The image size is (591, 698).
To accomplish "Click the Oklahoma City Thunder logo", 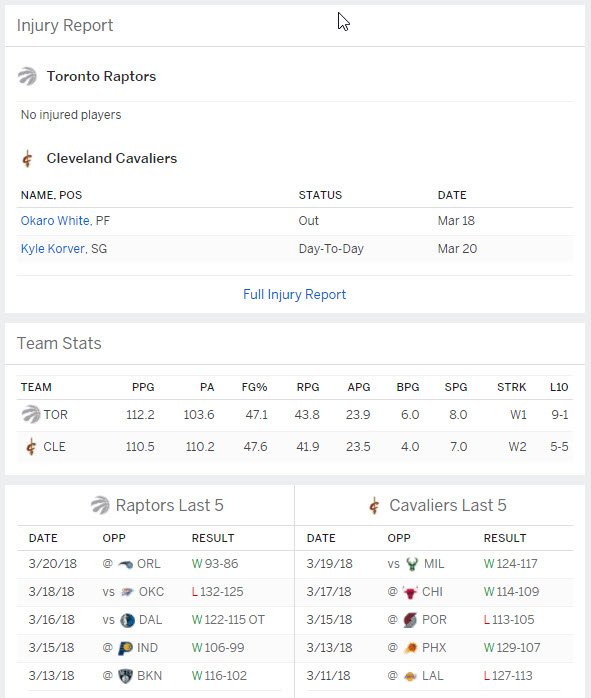I will click(x=127, y=592).
